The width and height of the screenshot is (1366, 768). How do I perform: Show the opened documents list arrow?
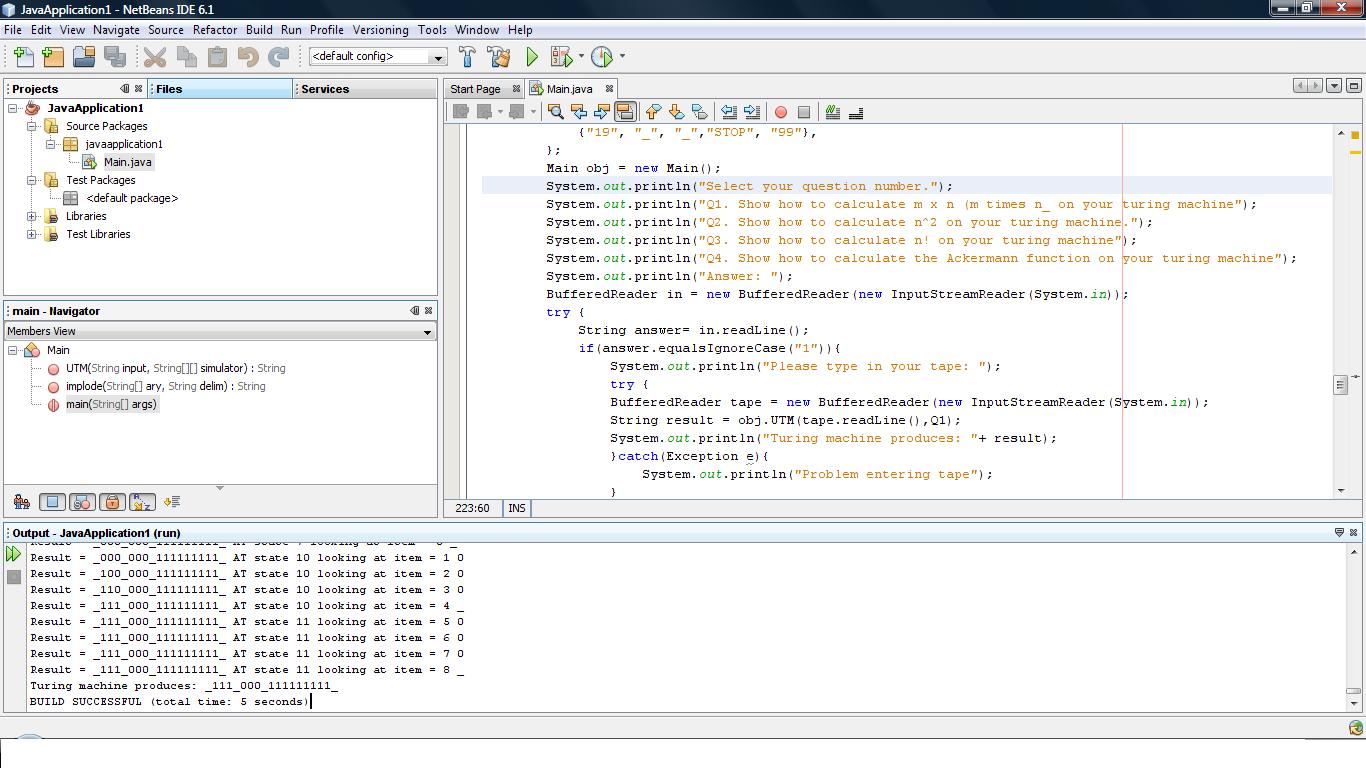point(1334,86)
